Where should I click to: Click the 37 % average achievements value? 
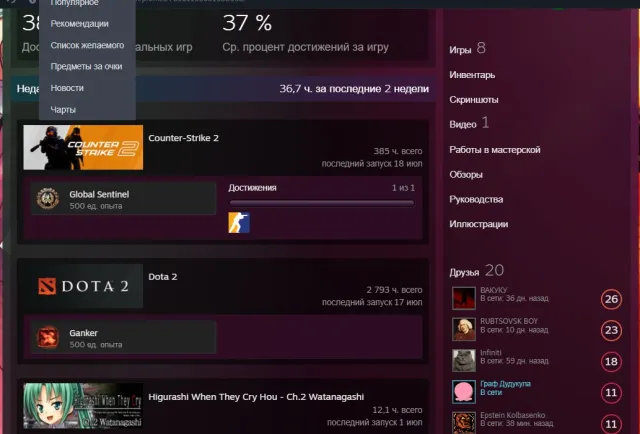(247, 23)
